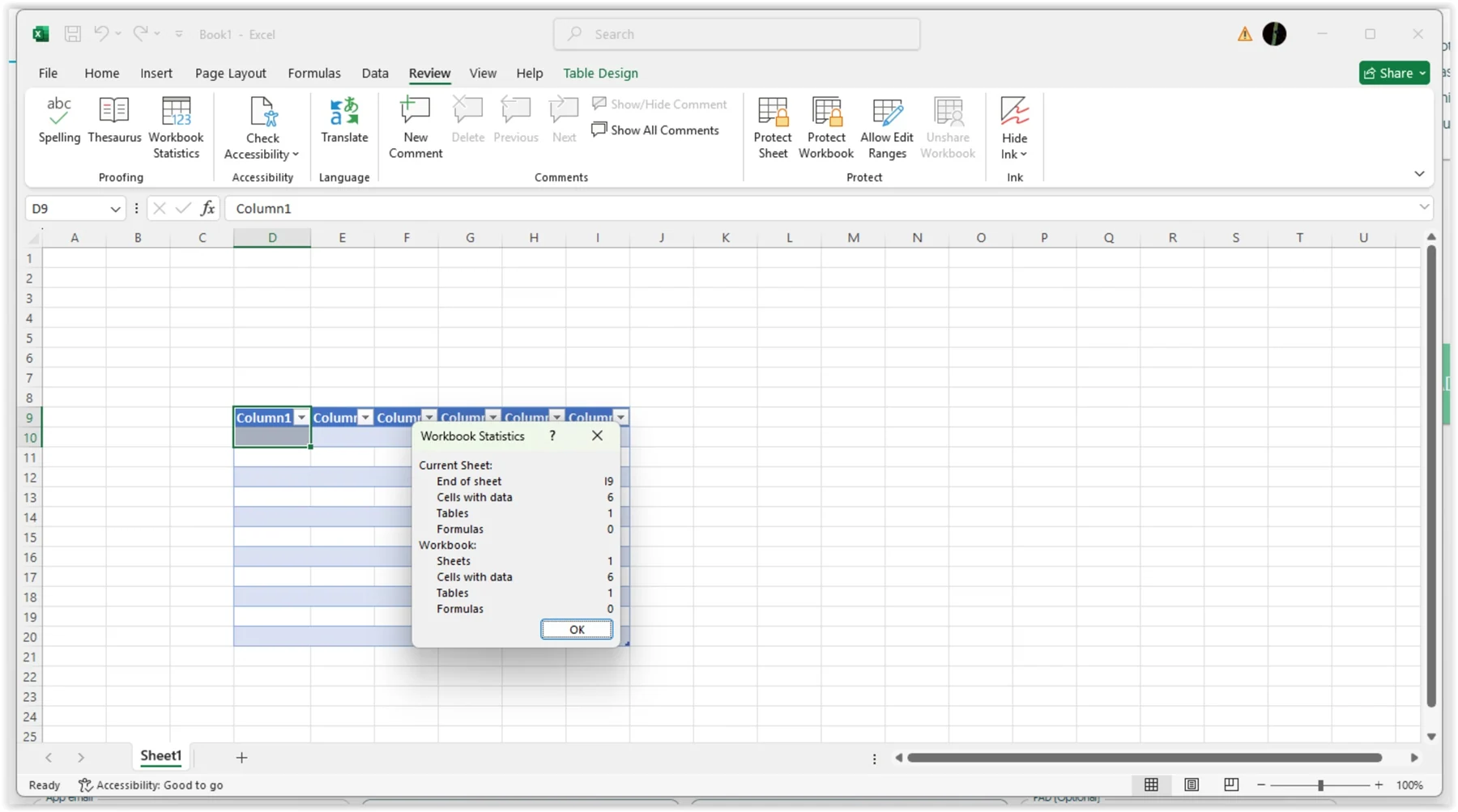This screenshot has height=812, width=1458.
Task: Run the Spelling check
Action: 59,121
